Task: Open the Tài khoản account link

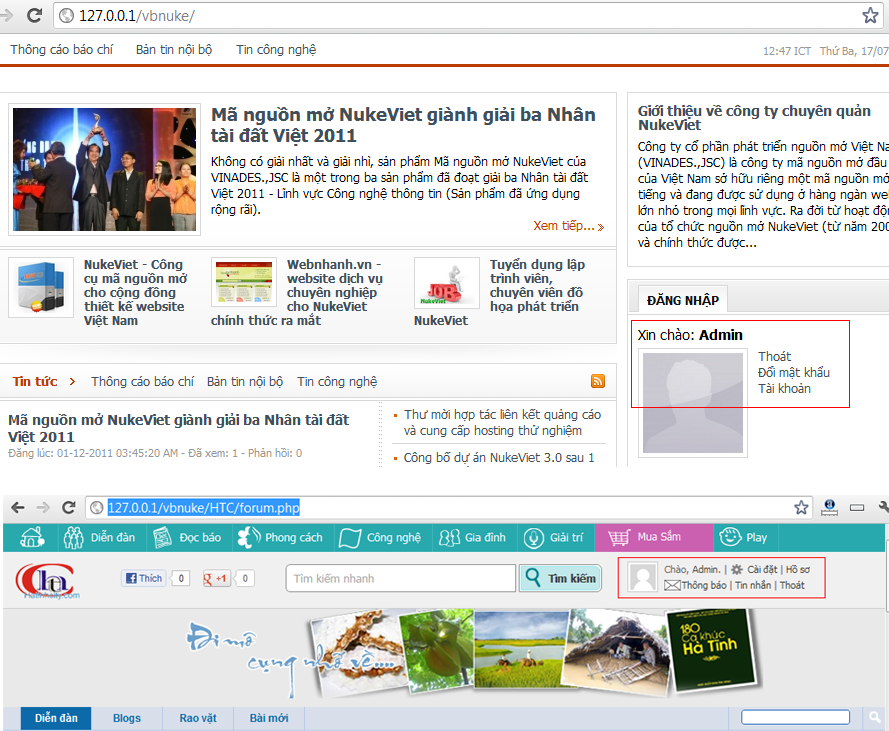Action: pyautogui.click(x=784, y=388)
